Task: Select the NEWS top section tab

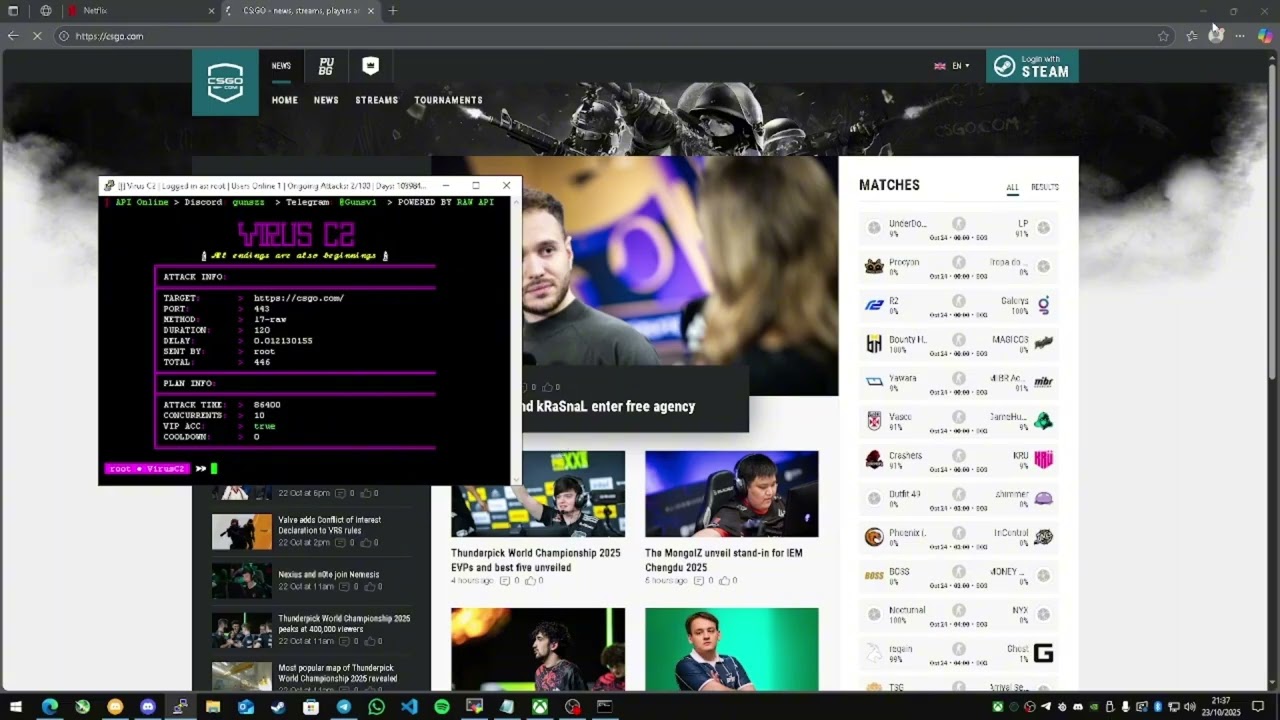Action: tap(281, 66)
